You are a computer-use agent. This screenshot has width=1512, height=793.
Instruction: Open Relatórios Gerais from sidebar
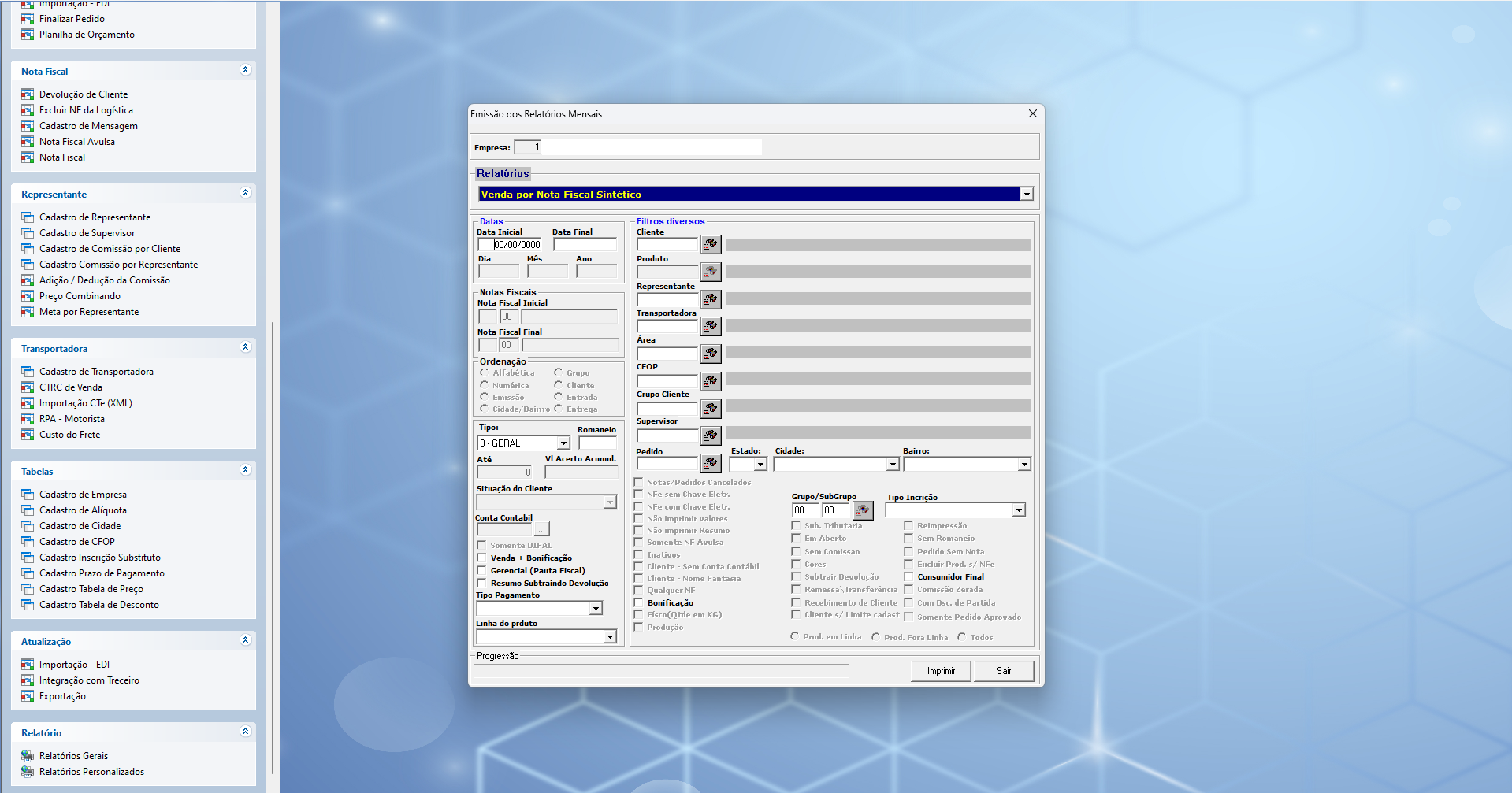73,756
